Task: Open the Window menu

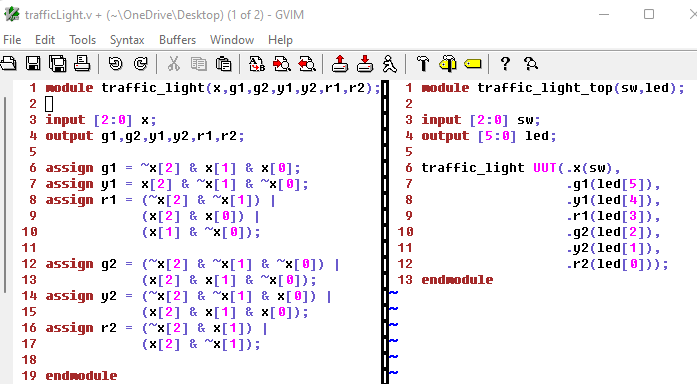Action: (232, 40)
